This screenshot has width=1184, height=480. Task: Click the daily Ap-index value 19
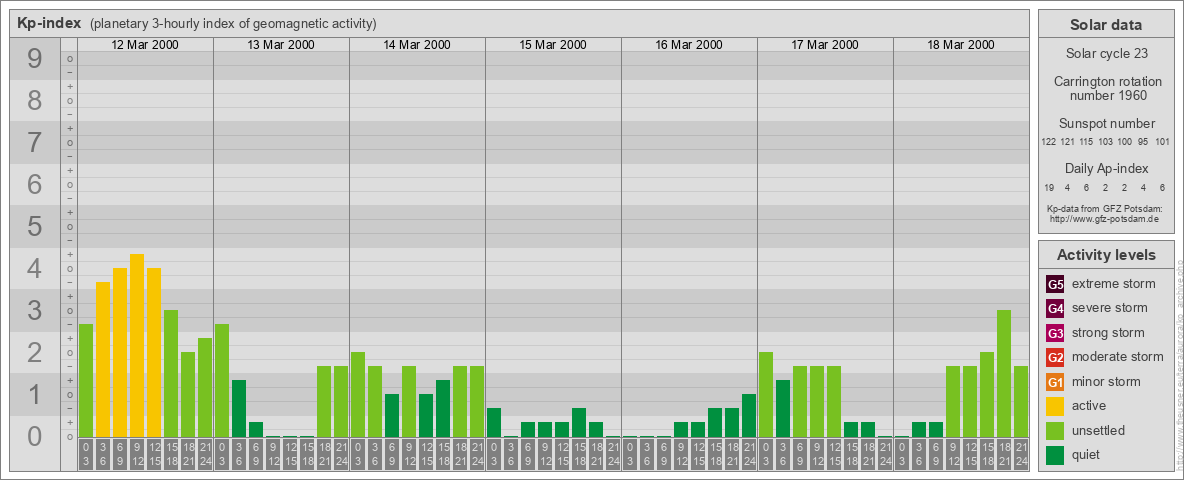(1050, 187)
